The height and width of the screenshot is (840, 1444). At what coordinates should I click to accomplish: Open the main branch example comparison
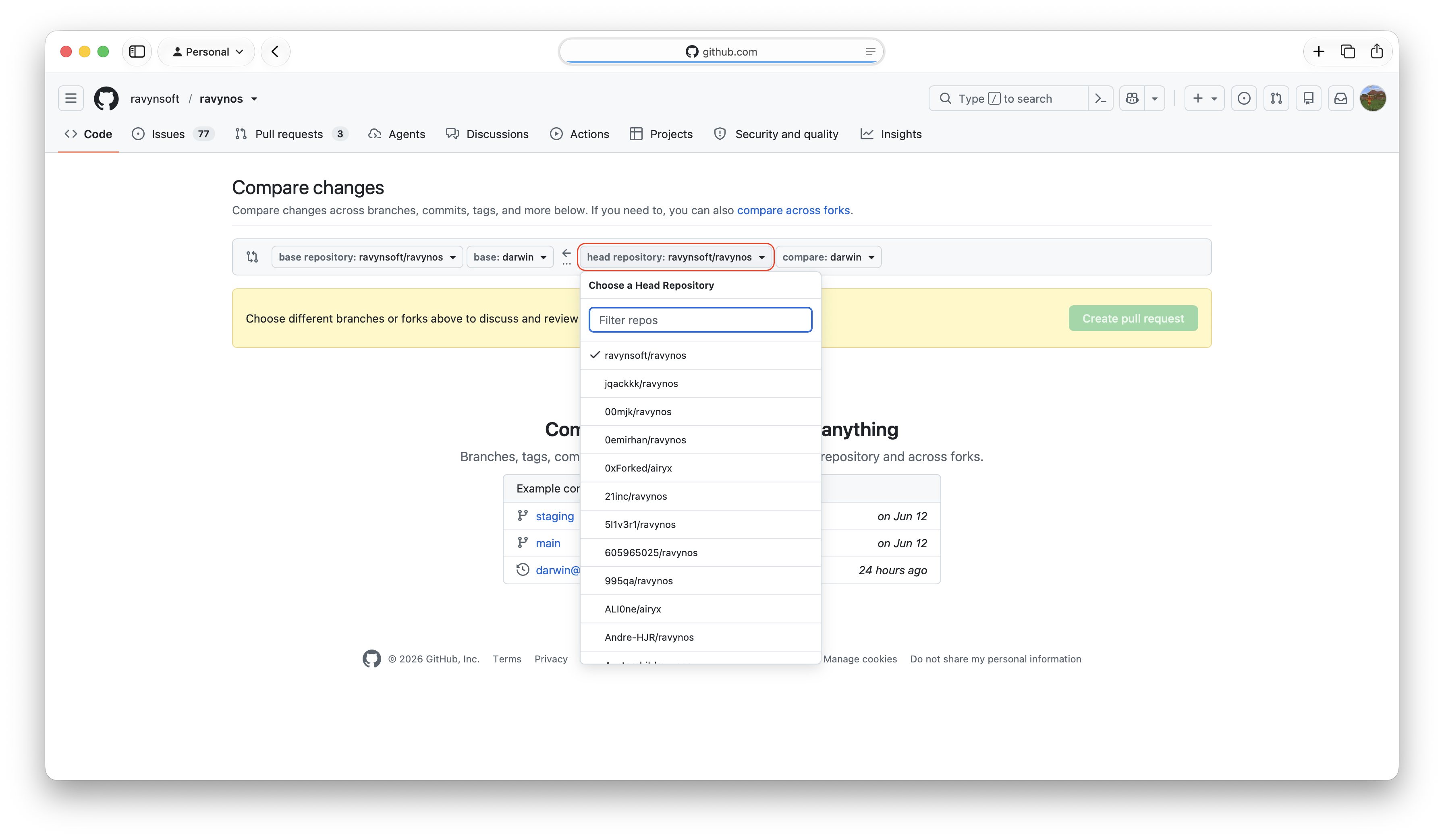(x=548, y=543)
